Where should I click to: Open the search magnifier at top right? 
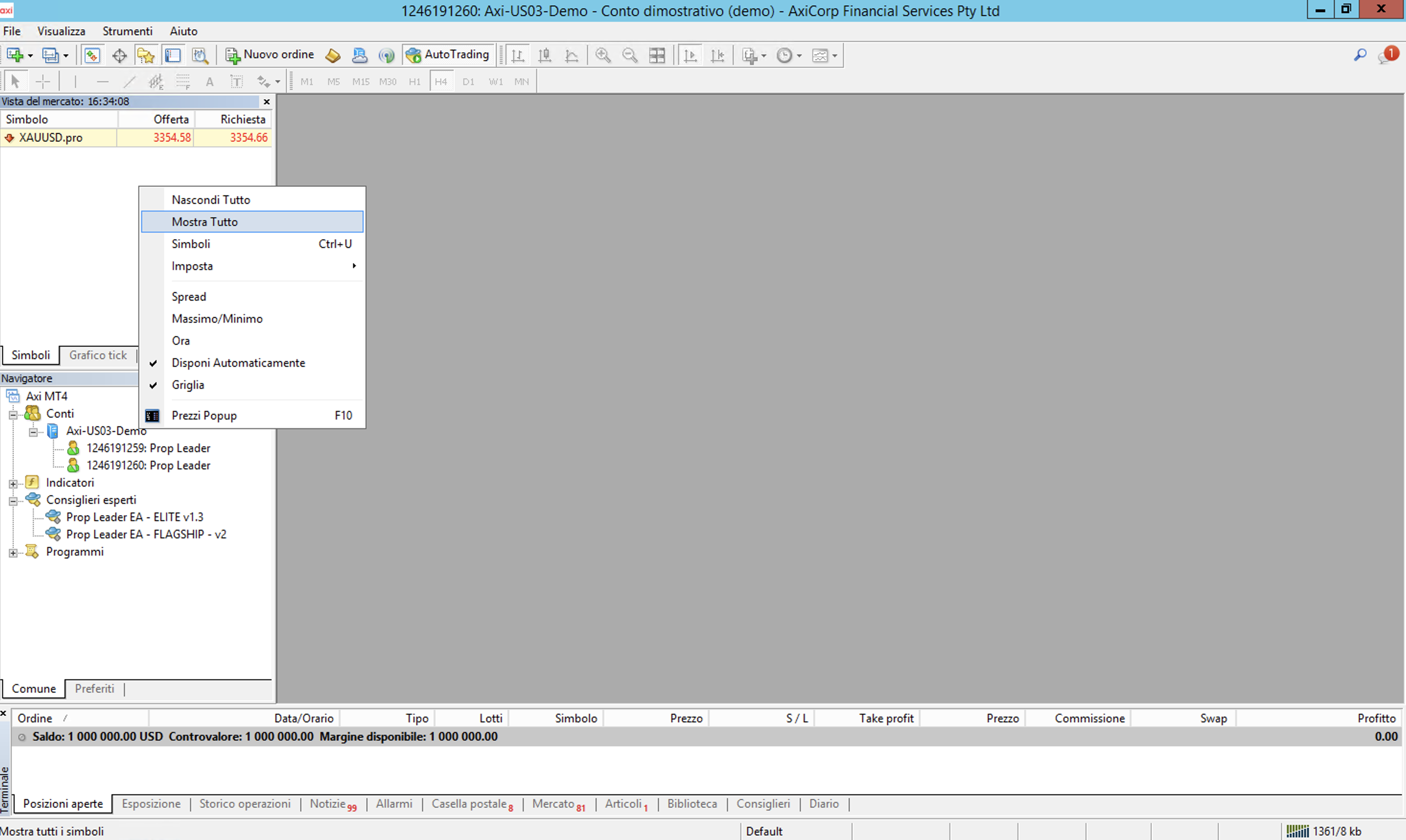pyautogui.click(x=1359, y=55)
